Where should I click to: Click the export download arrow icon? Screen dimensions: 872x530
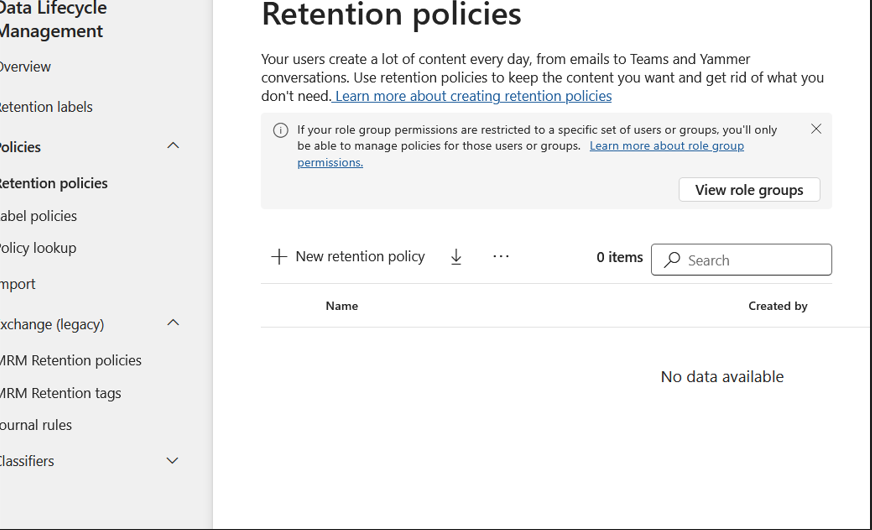(x=456, y=257)
